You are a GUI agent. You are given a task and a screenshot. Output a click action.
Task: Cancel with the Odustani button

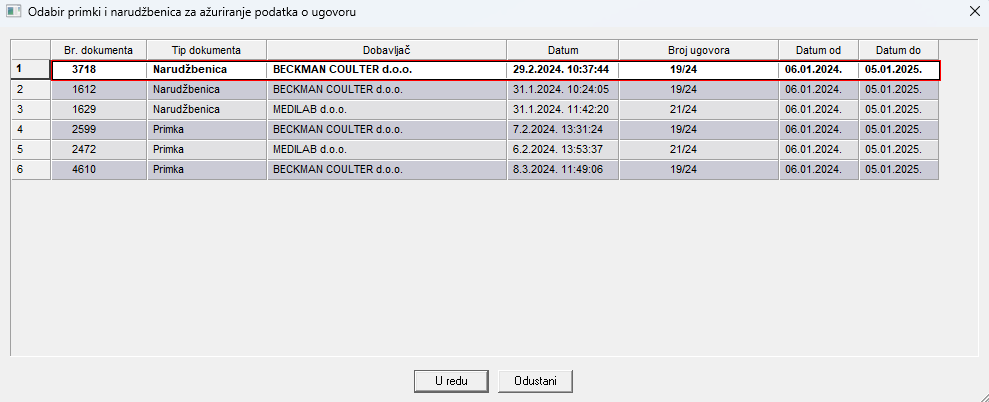(x=535, y=381)
